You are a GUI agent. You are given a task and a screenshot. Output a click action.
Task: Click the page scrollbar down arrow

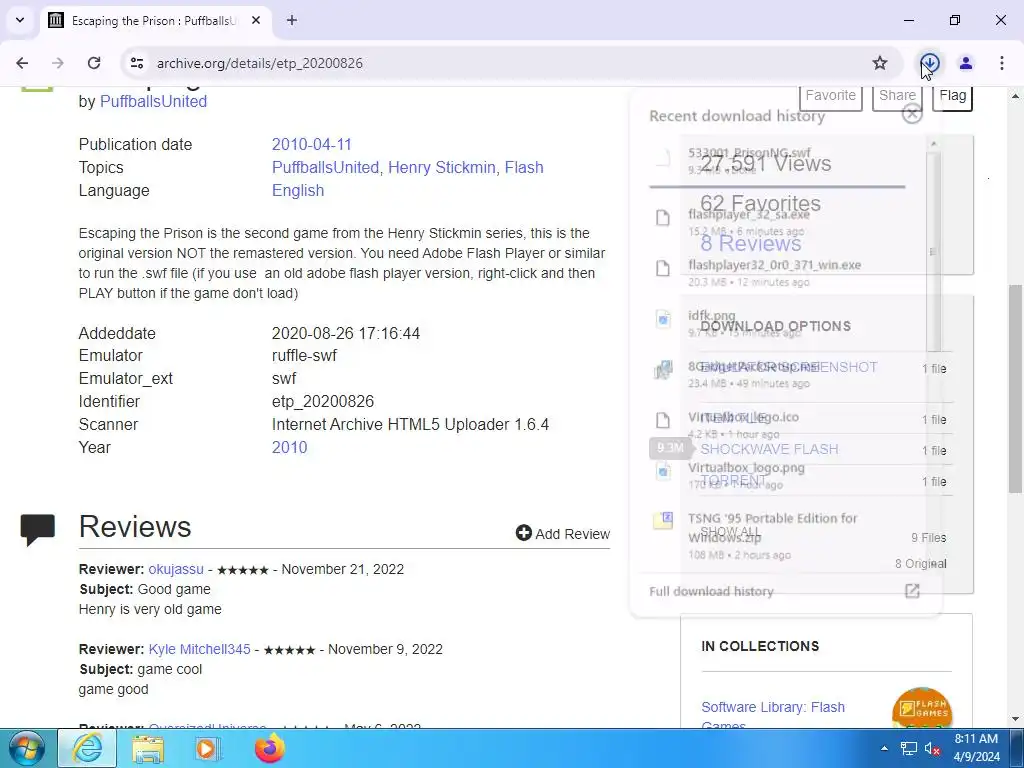pos(1016,718)
